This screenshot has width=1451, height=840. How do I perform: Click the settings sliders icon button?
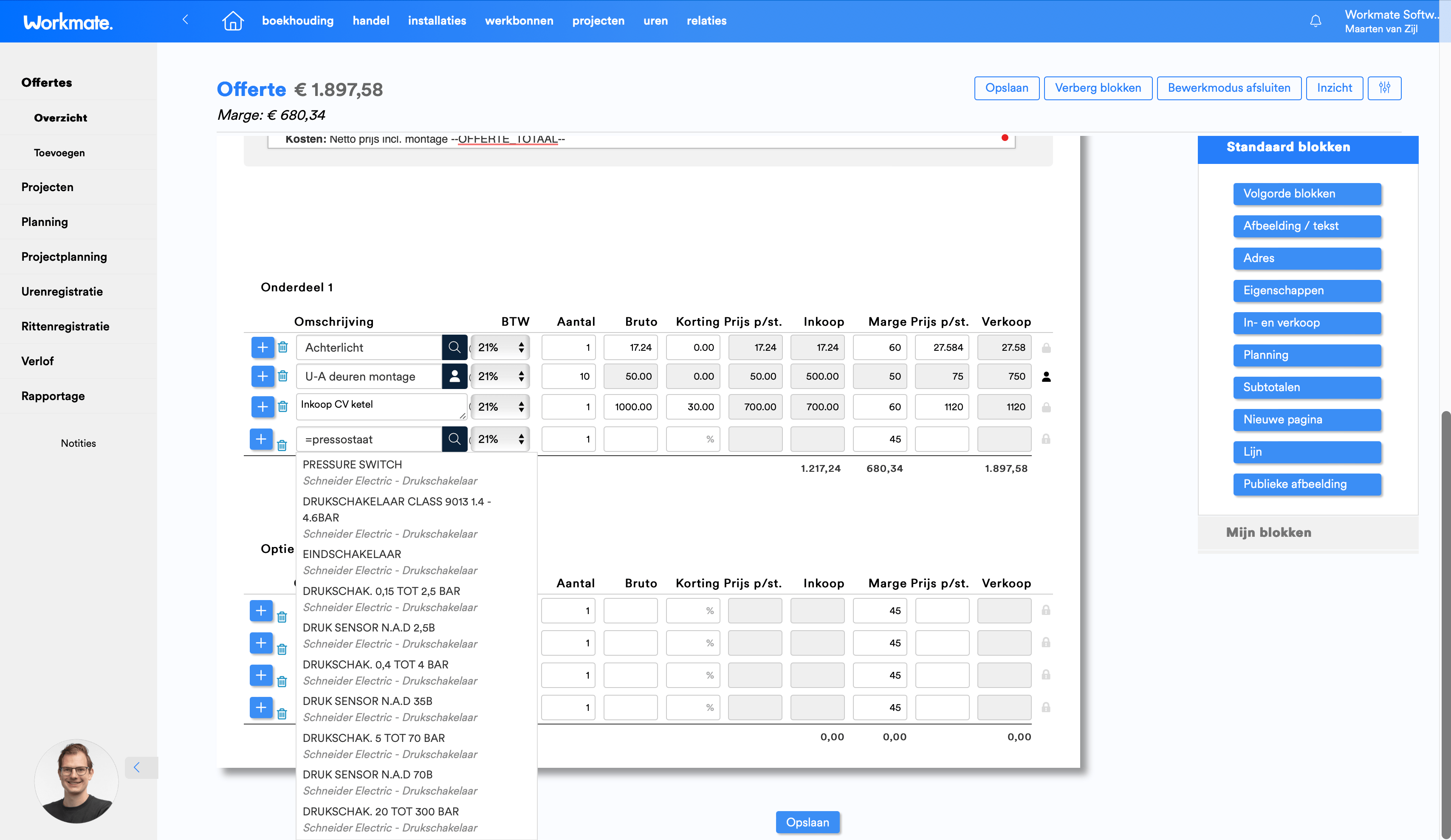[1384, 88]
